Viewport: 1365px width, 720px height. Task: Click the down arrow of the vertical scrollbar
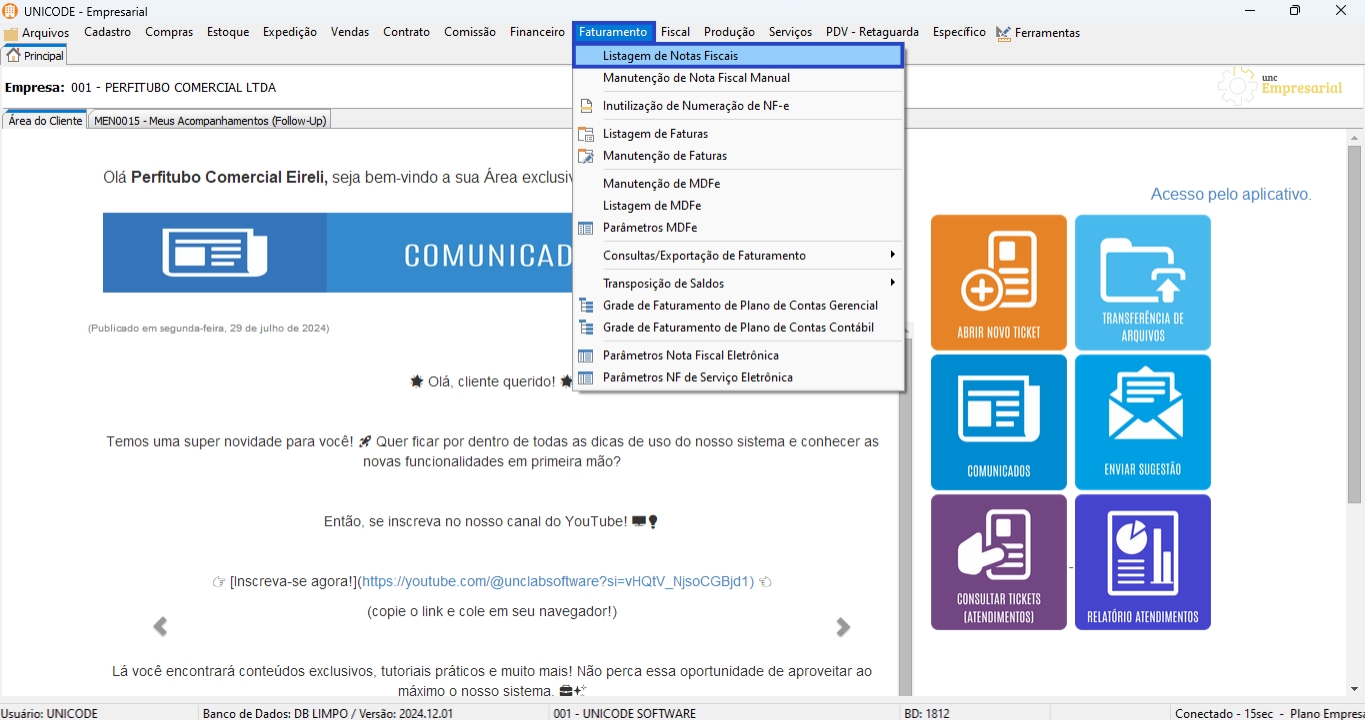[1354, 689]
